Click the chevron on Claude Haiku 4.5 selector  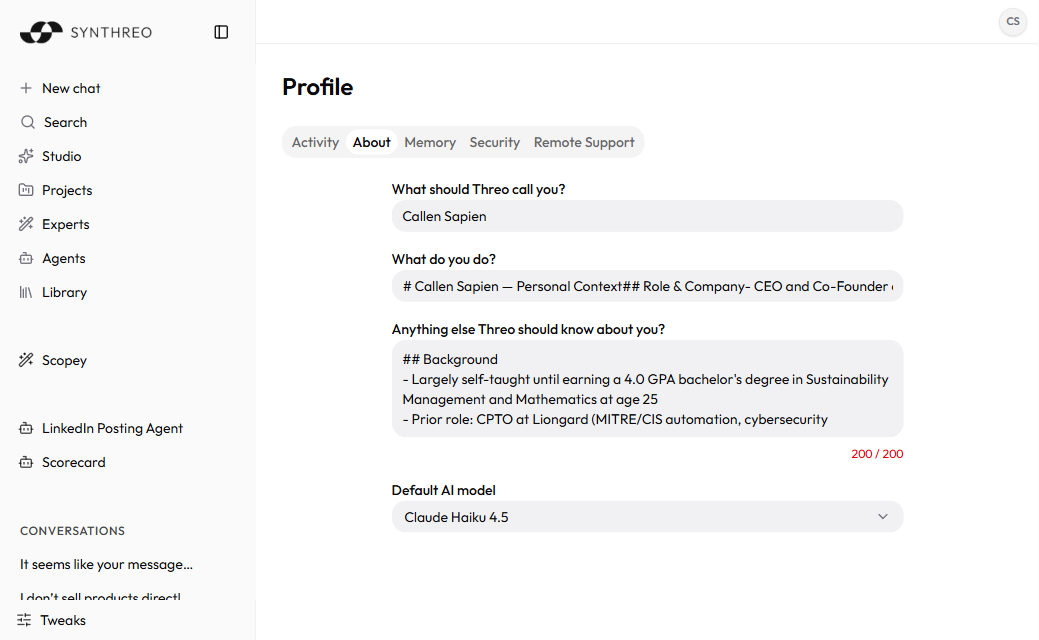click(x=883, y=517)
